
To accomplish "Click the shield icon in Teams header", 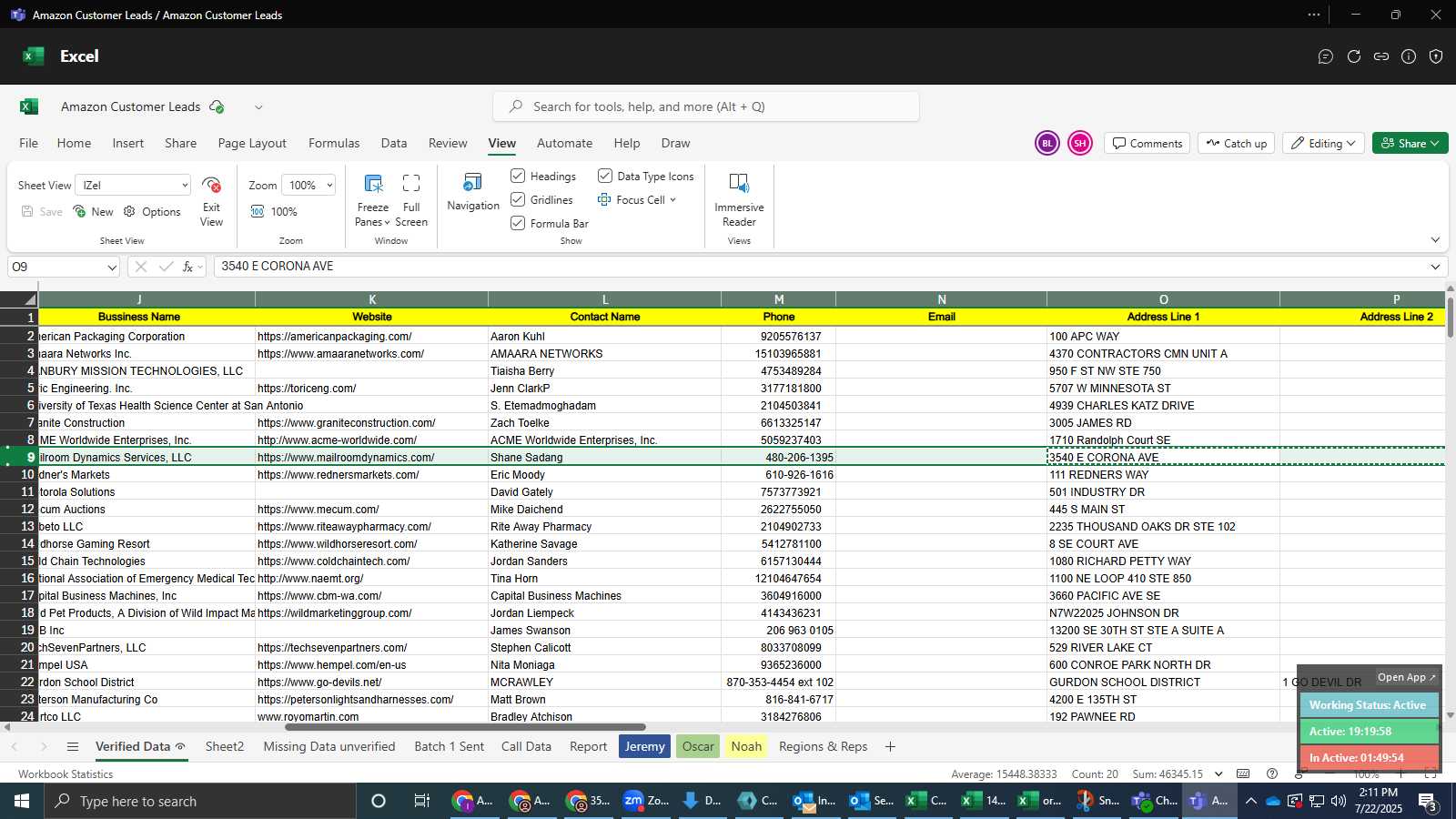I will (x=1436, y=56).
